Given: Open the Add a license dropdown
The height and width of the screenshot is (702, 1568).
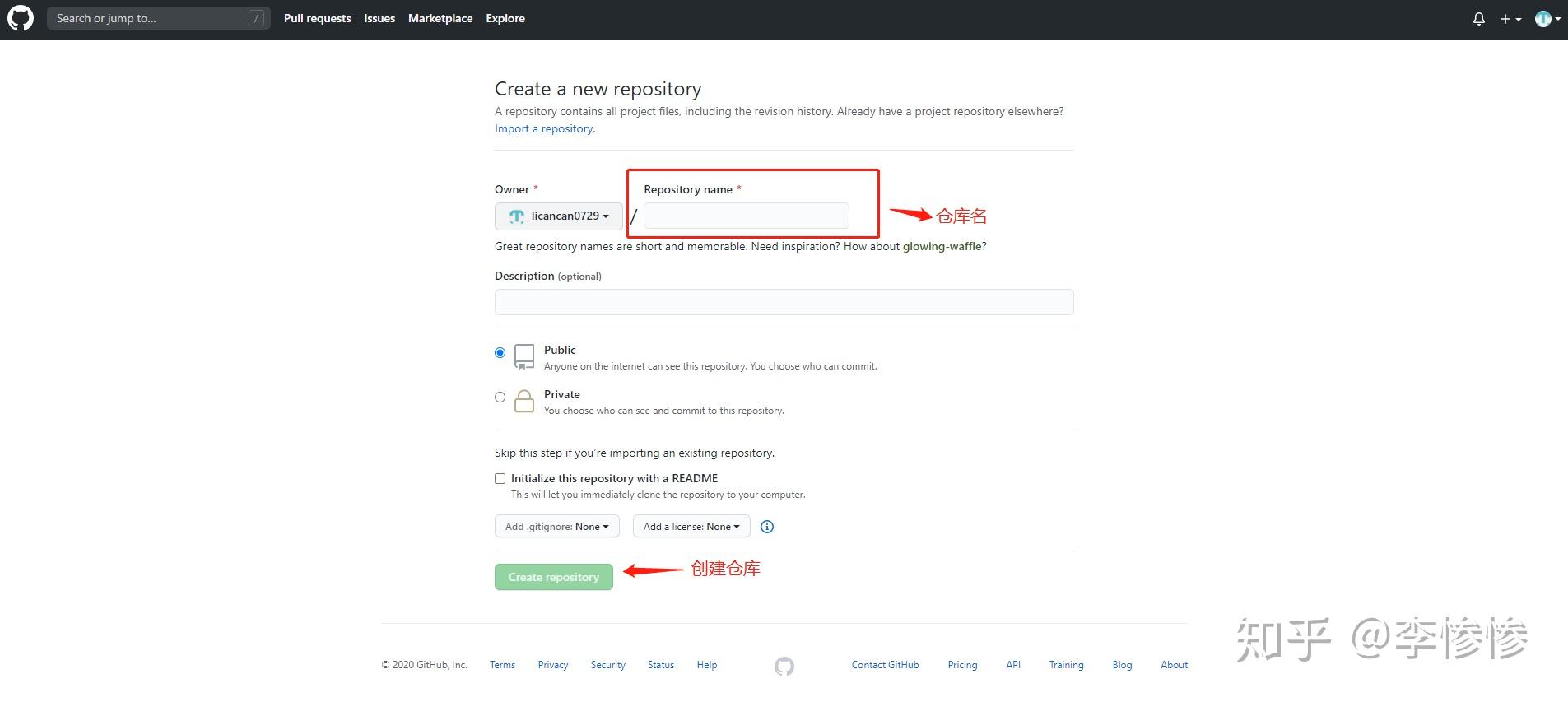Looking at the screenshot, I should point(691,527).
